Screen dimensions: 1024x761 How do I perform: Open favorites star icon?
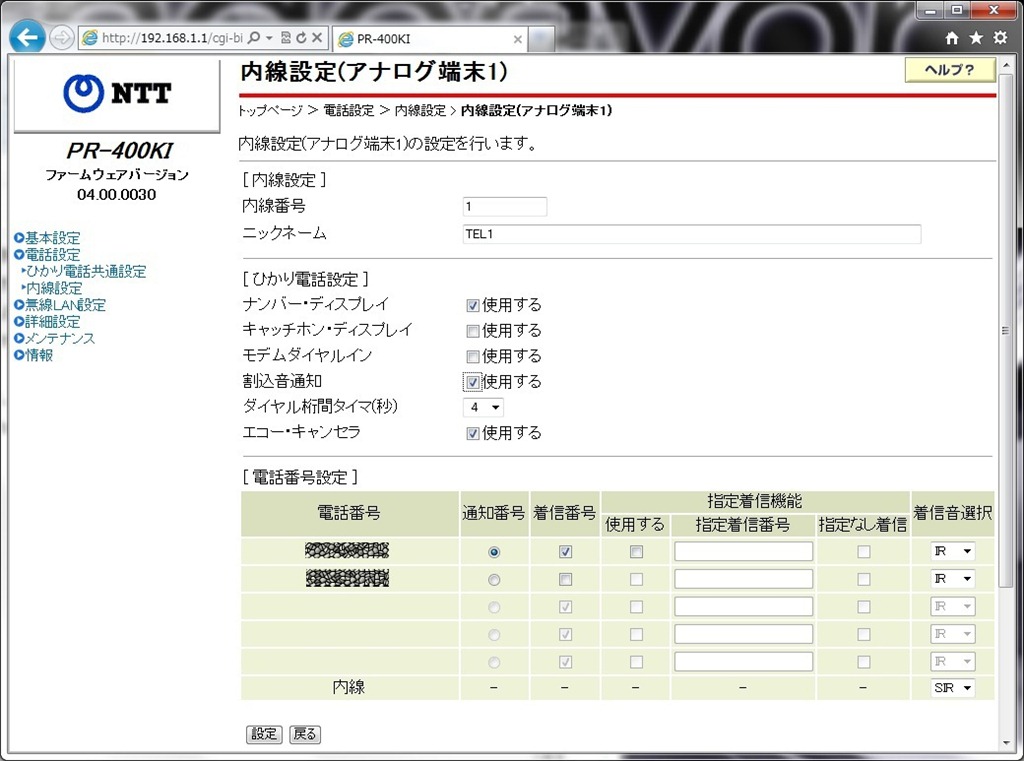click(976, 38)
